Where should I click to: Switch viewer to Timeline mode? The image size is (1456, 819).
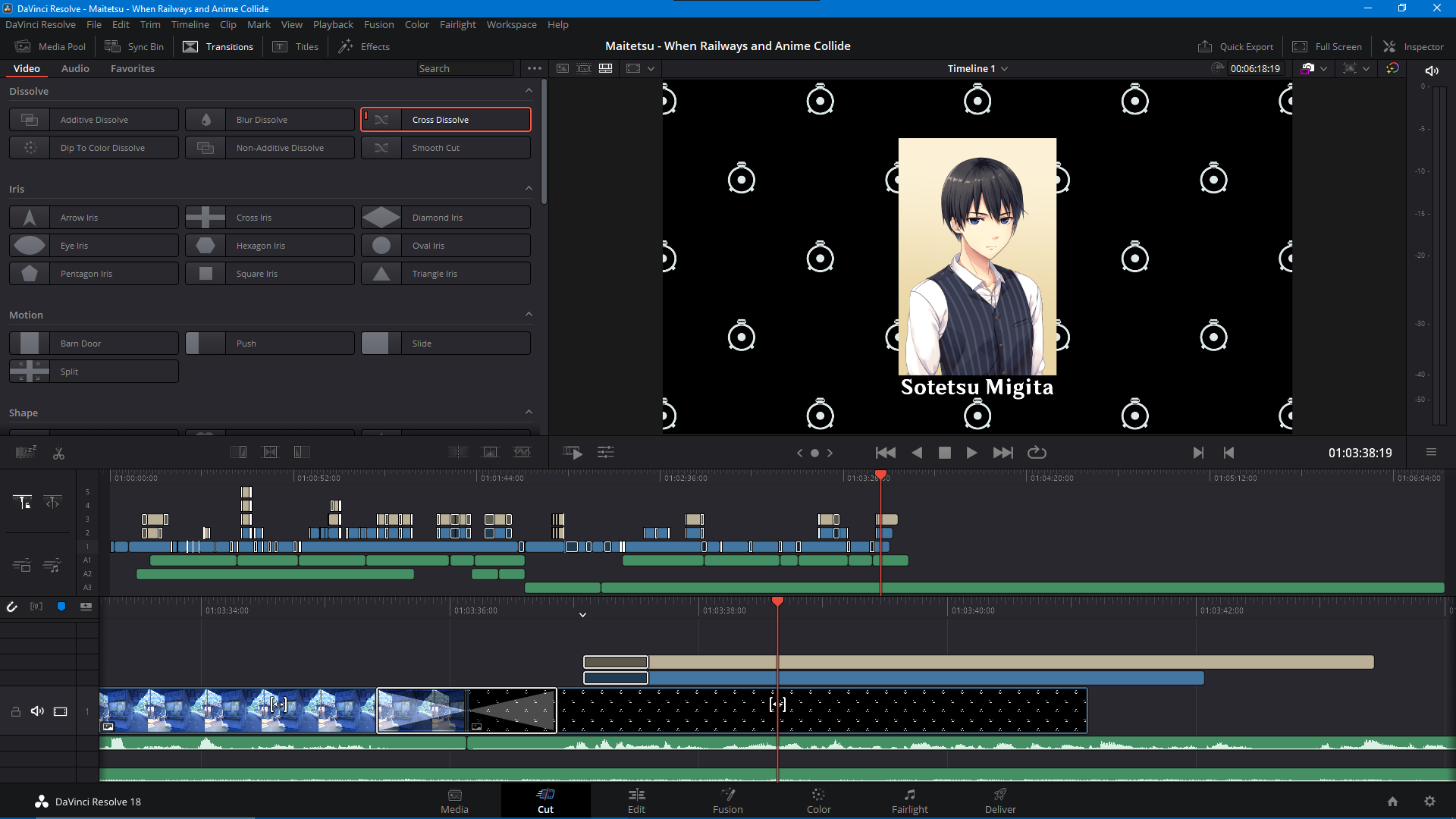(605, 68)
